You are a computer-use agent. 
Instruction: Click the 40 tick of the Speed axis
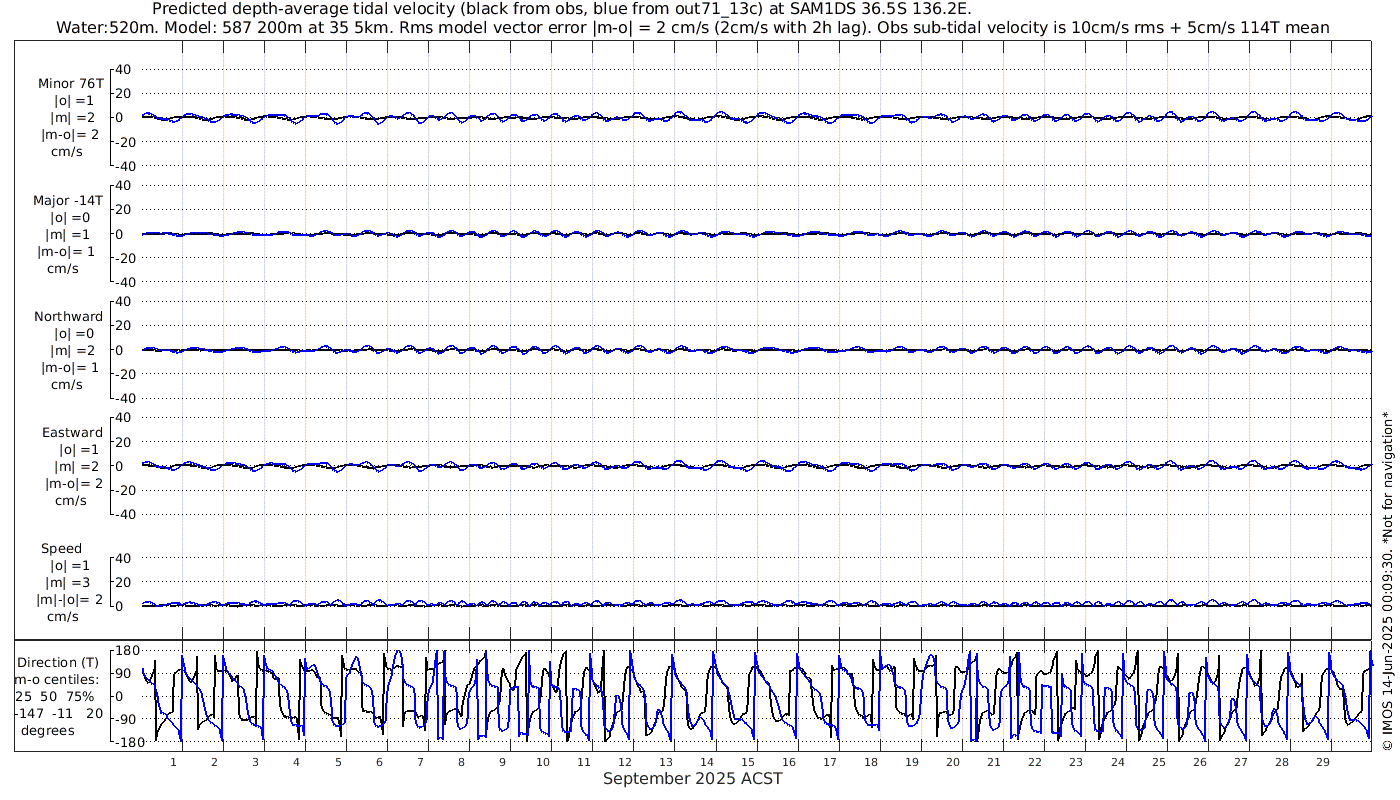[125, 557]
